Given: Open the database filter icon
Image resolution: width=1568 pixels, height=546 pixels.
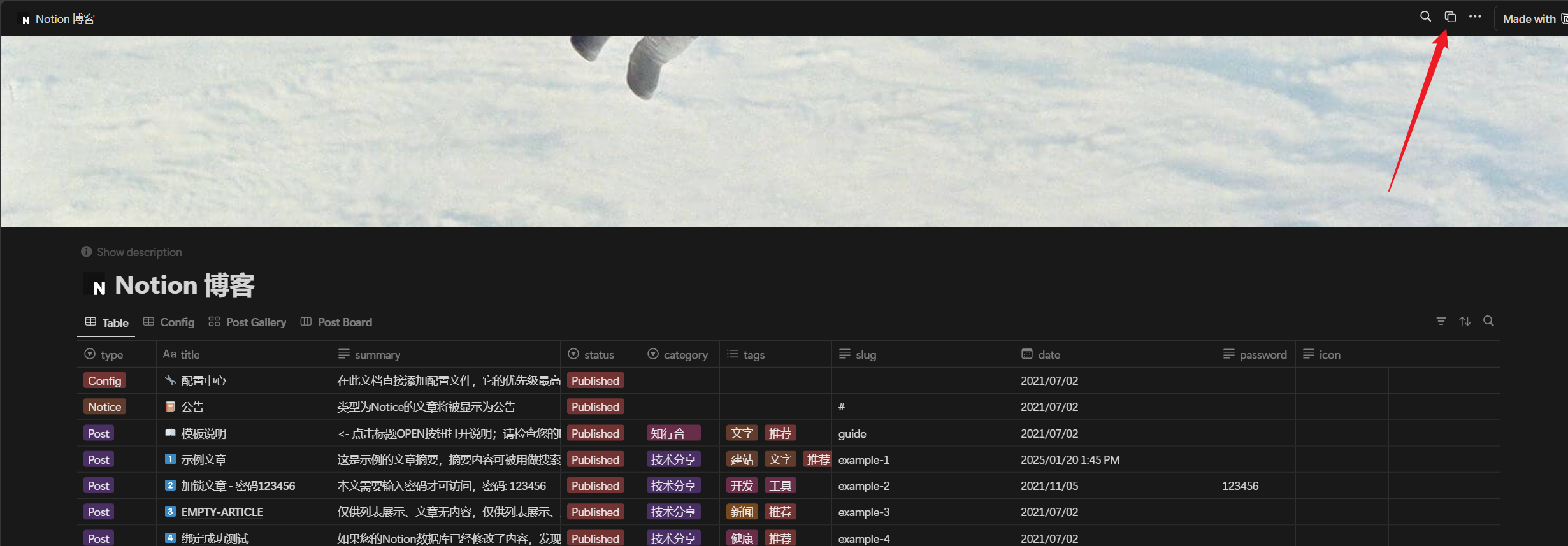Looking at the screenshot, I should click(x=1441, y=321).
